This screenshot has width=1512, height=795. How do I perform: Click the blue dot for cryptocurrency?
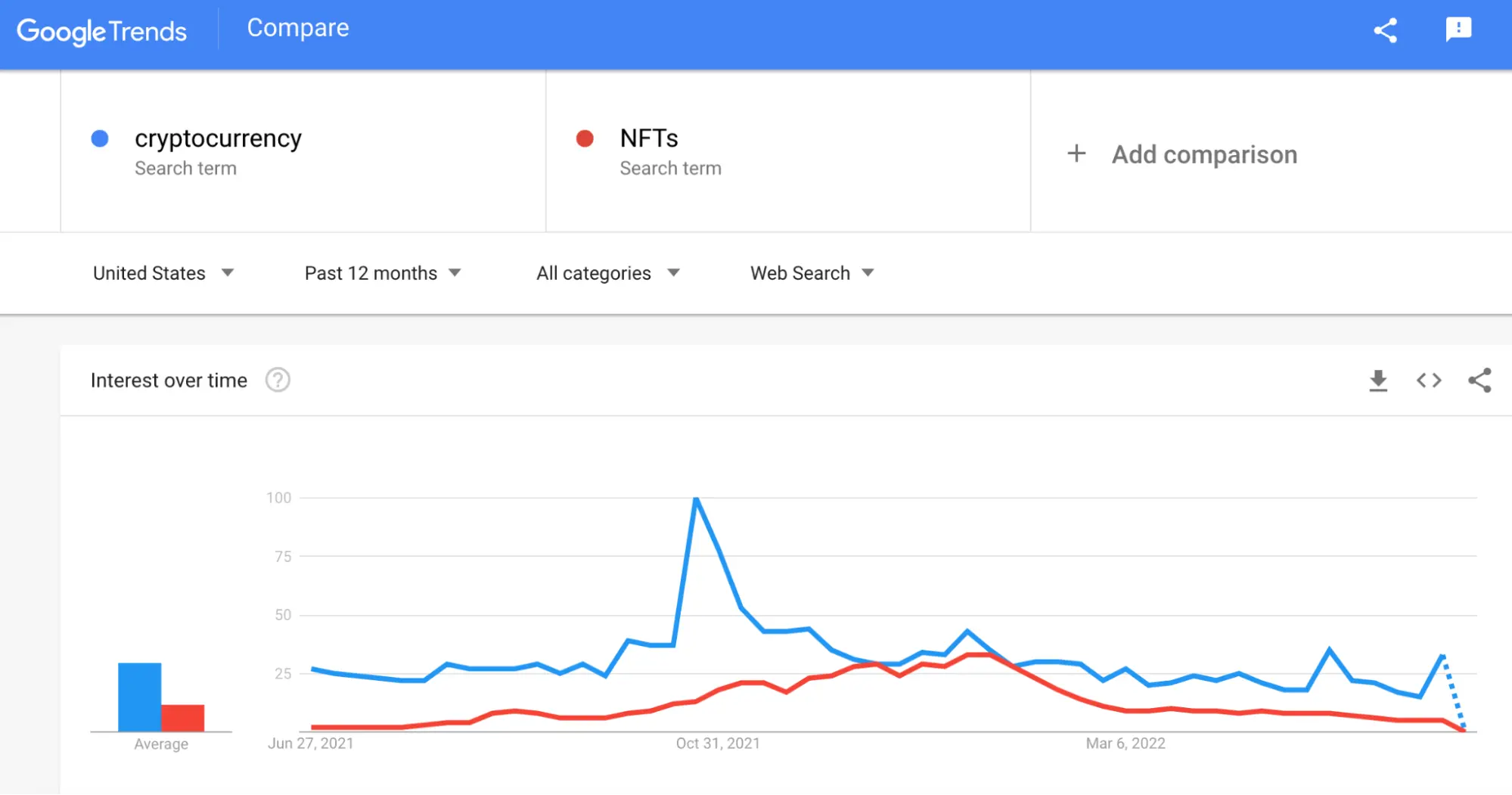click(99, 139)
